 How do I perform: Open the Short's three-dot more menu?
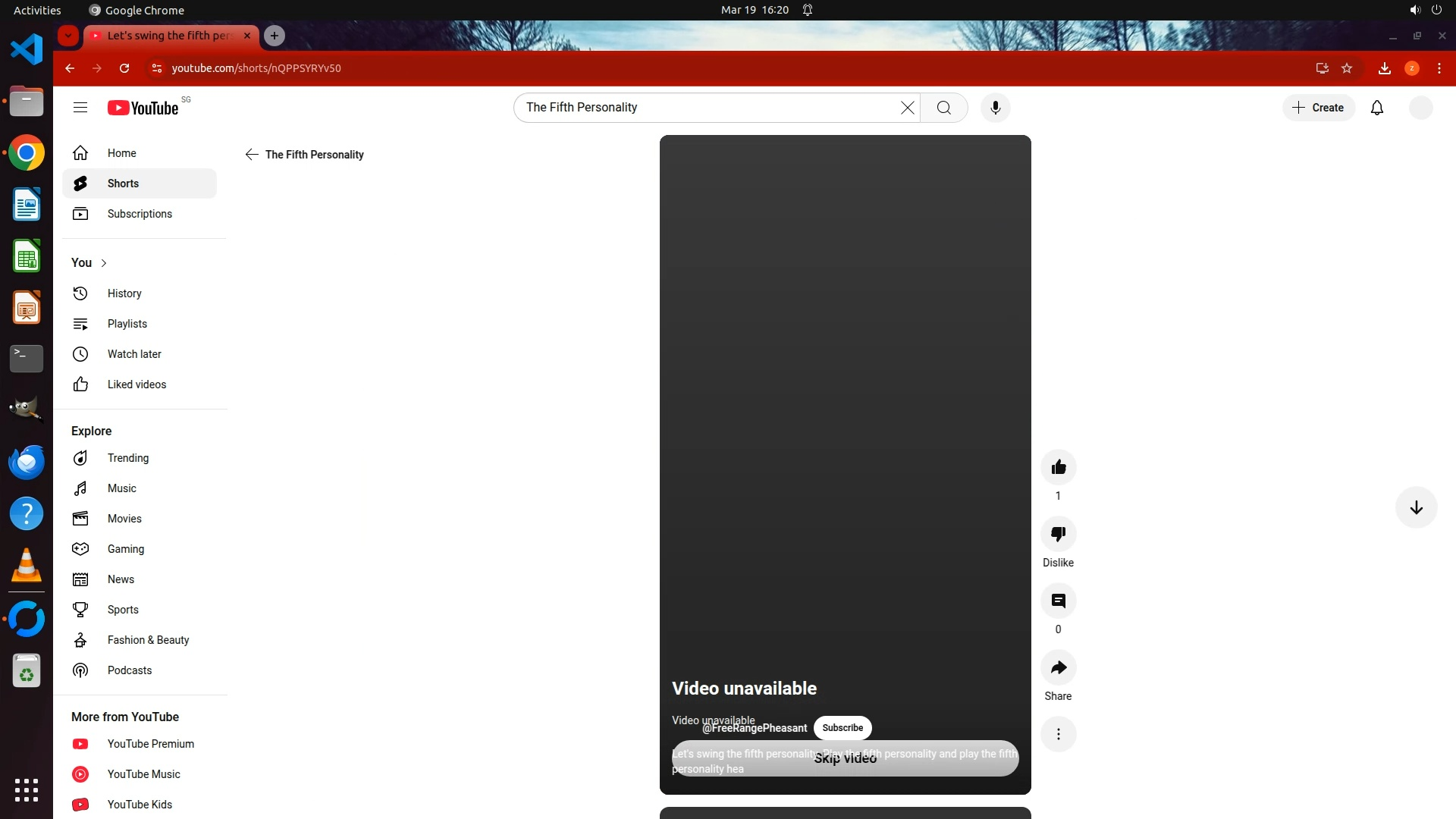(1058, 734)
